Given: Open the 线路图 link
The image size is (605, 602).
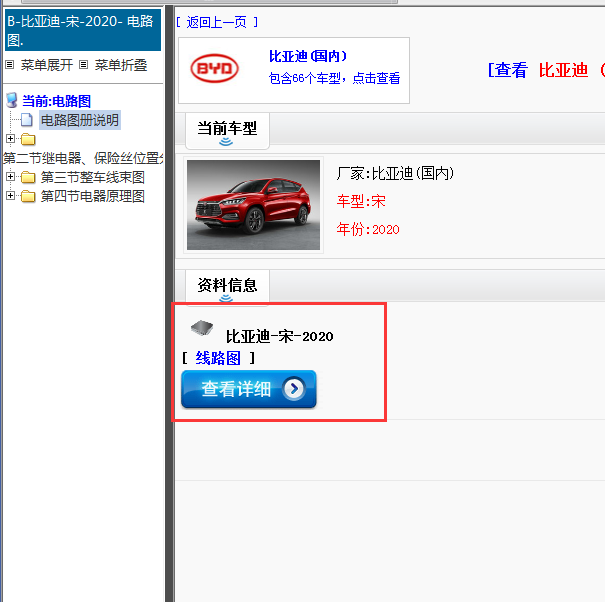Looking at the screenshot, I should pyautogui.click(x=218, y=358).
